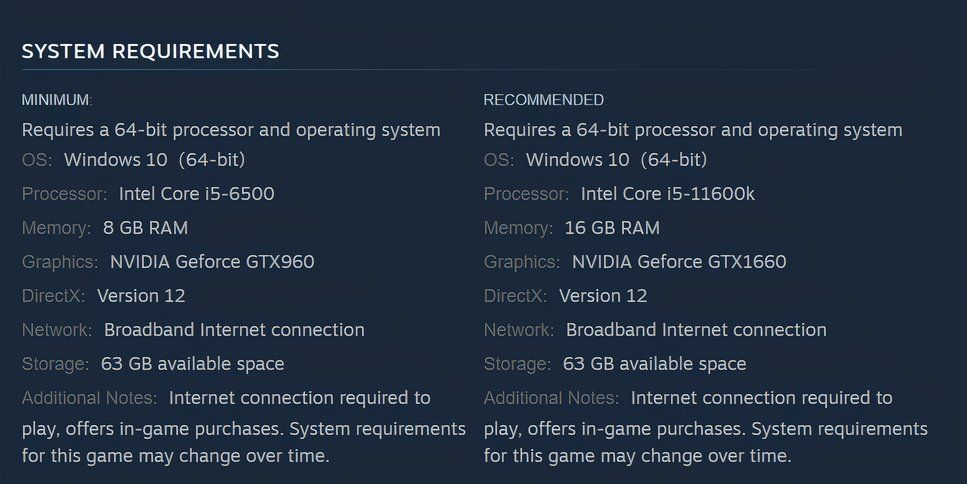Viewport: 967px width, 484px height.
Task: Click 63 GB available space in Recommended column
Action: click(654, 364)
